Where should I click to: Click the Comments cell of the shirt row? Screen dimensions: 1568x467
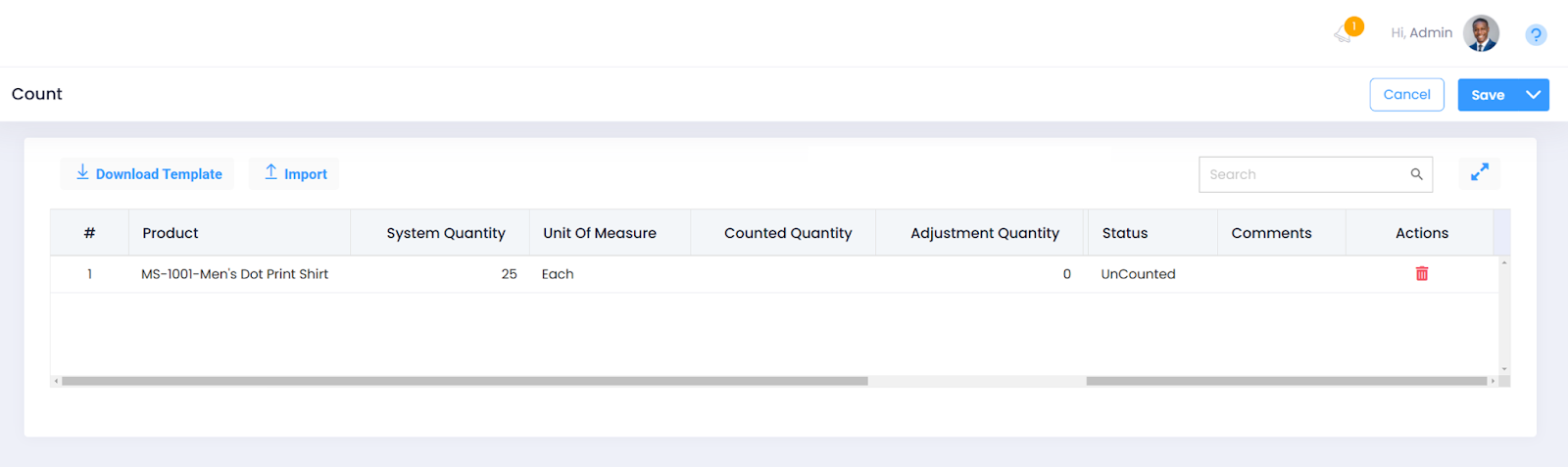(x=1281, y=274)
